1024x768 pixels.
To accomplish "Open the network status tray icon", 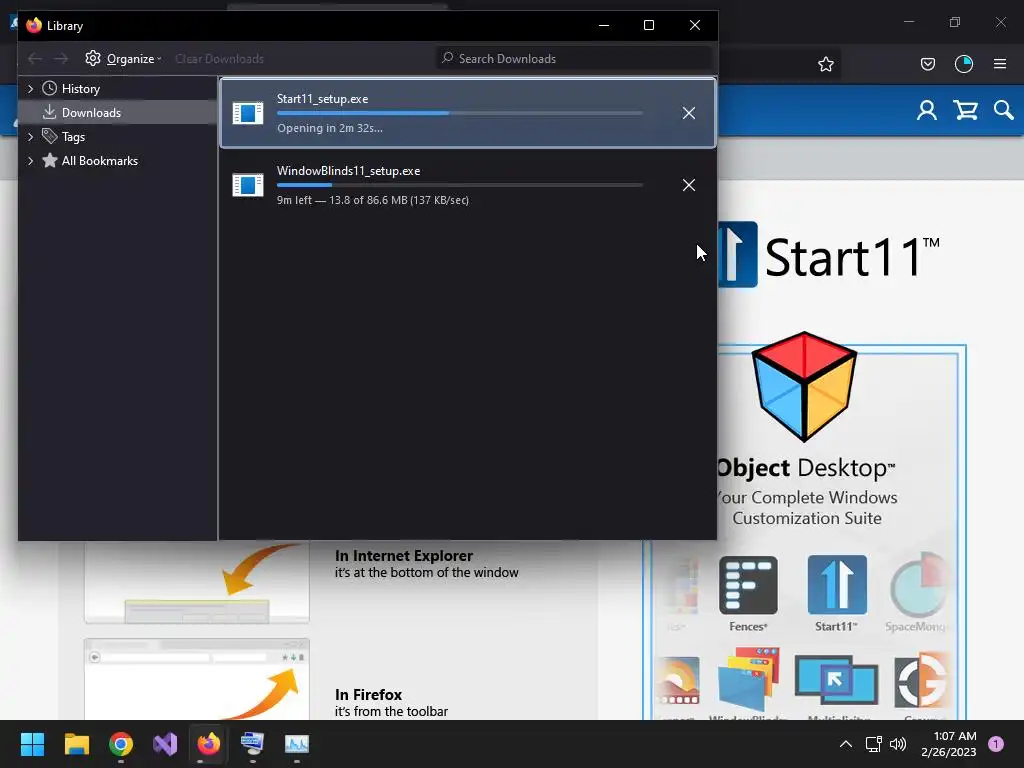I will [873, 744].
